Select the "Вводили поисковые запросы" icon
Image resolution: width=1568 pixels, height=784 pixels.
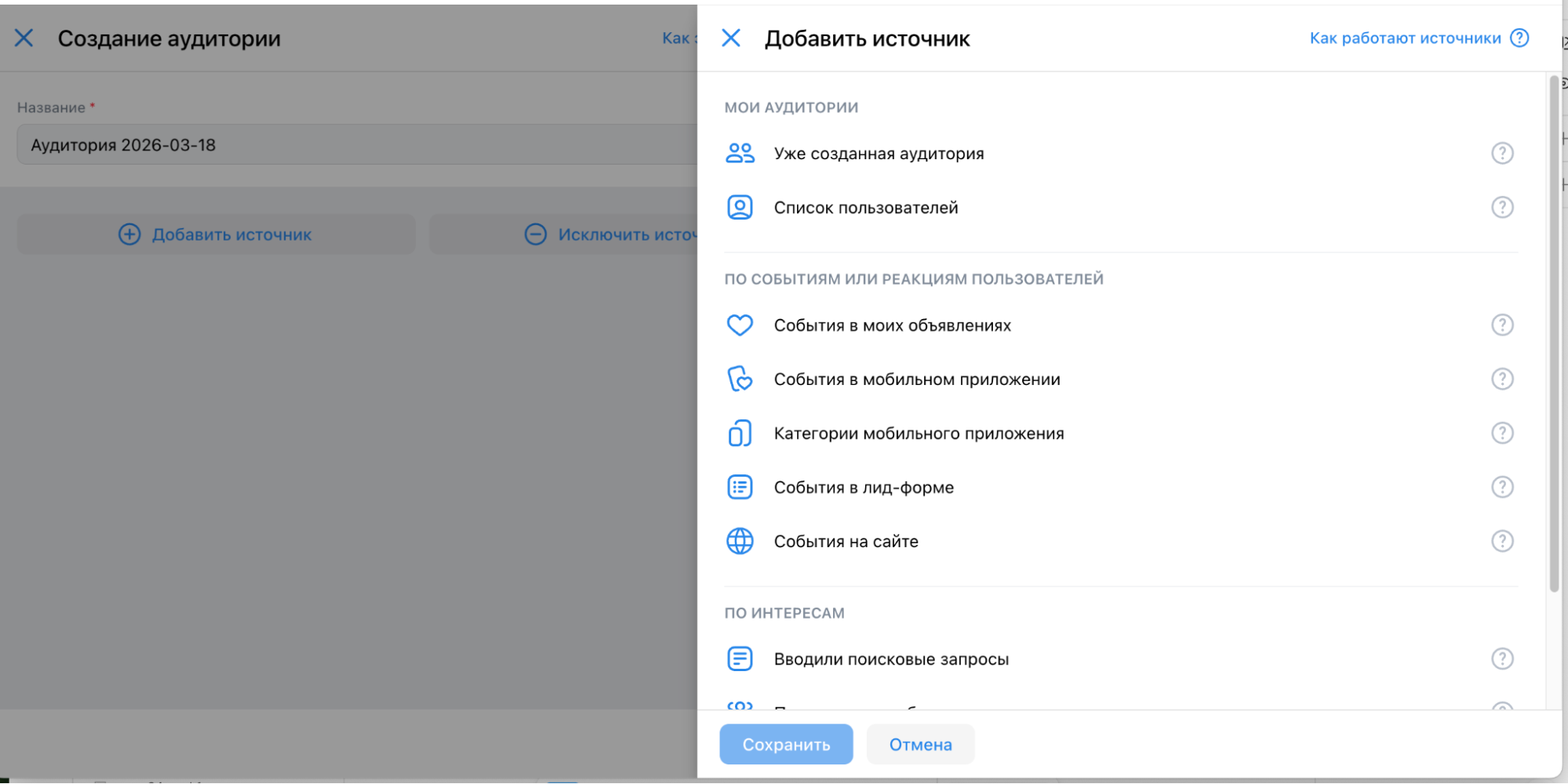pyautogui.click(x=739, y=659)
